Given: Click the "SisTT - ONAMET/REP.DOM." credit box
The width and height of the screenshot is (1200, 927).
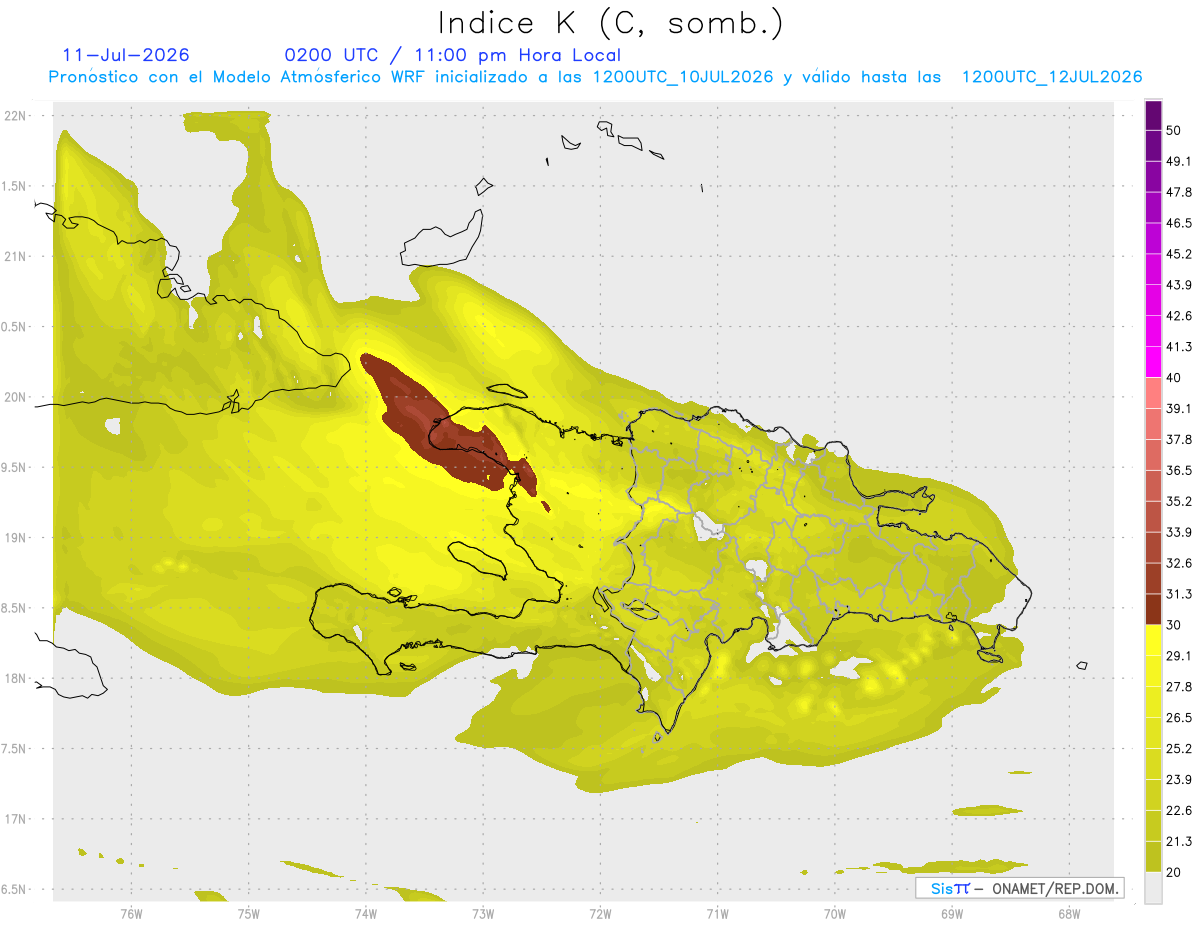Looking at the screenshot, I should tap(1020, 888).
